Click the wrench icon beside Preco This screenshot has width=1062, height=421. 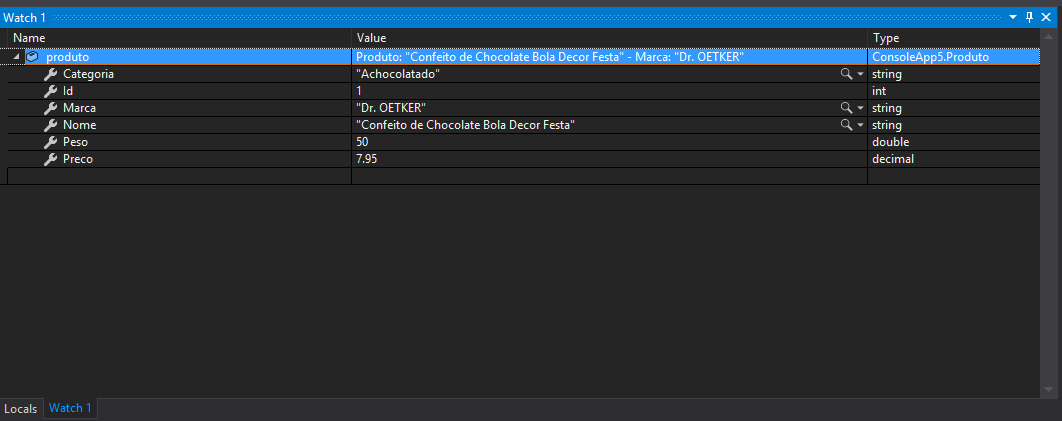click(x=50, y=159)
